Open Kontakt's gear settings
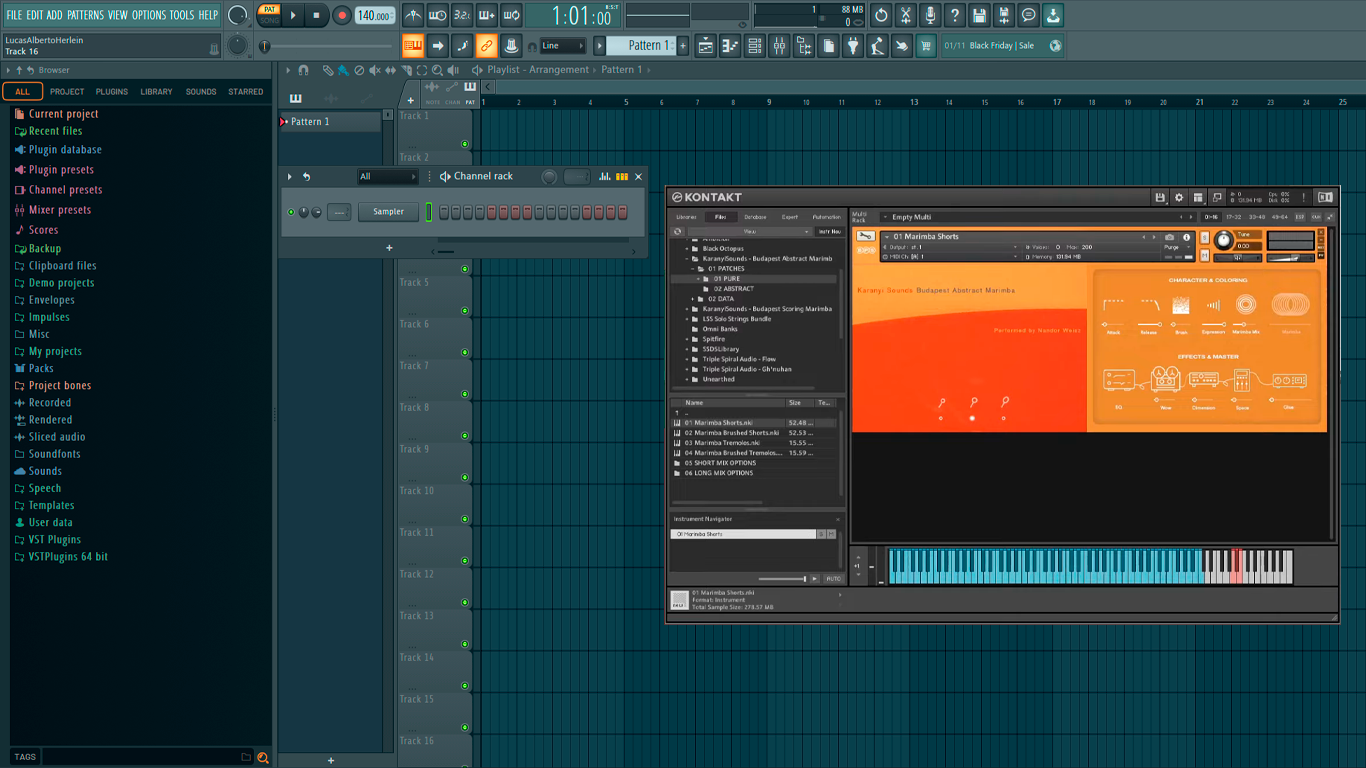Screen dimensions: 1366x768 click(x=1179, y=197)
